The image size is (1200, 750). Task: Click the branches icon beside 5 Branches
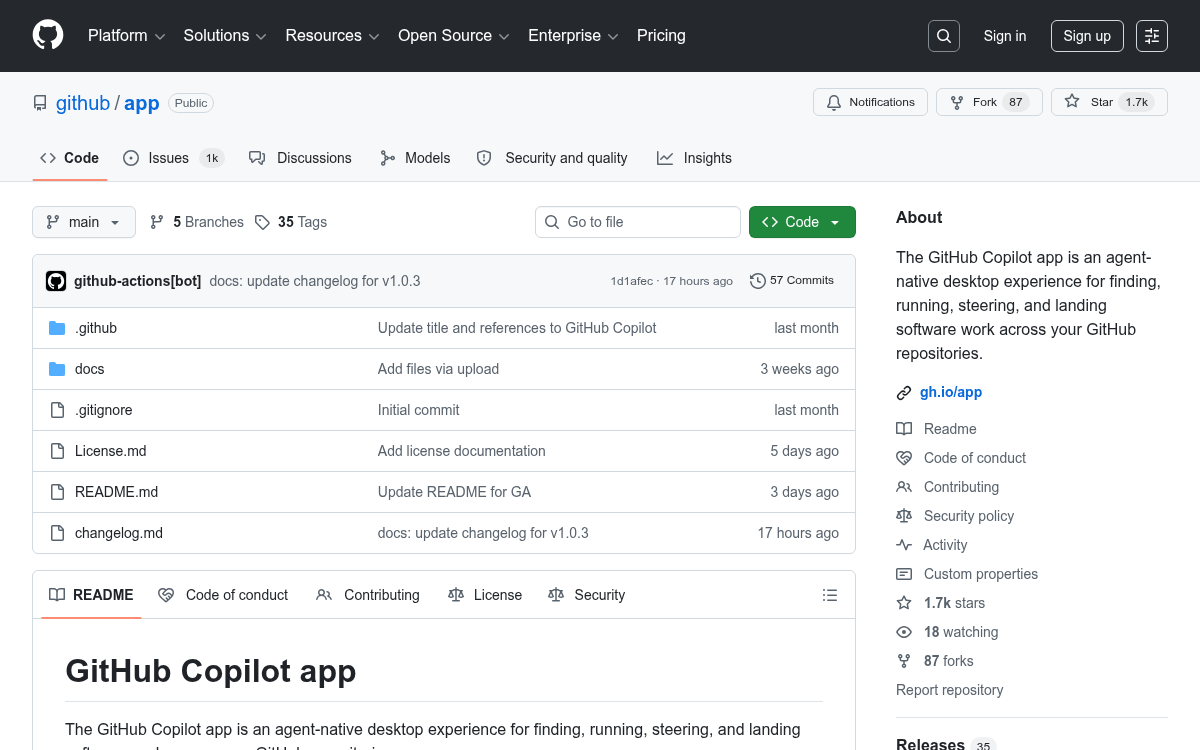tap(157, 222)
